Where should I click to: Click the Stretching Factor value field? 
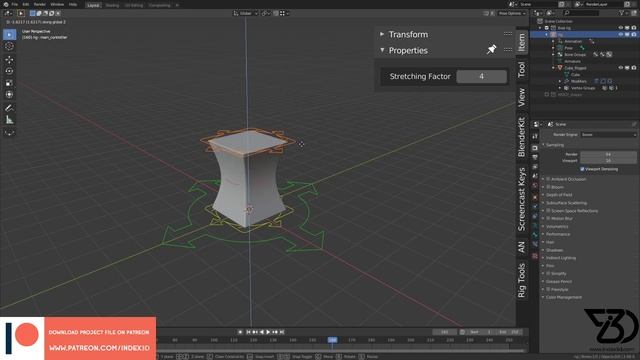[x=482, y=76]
